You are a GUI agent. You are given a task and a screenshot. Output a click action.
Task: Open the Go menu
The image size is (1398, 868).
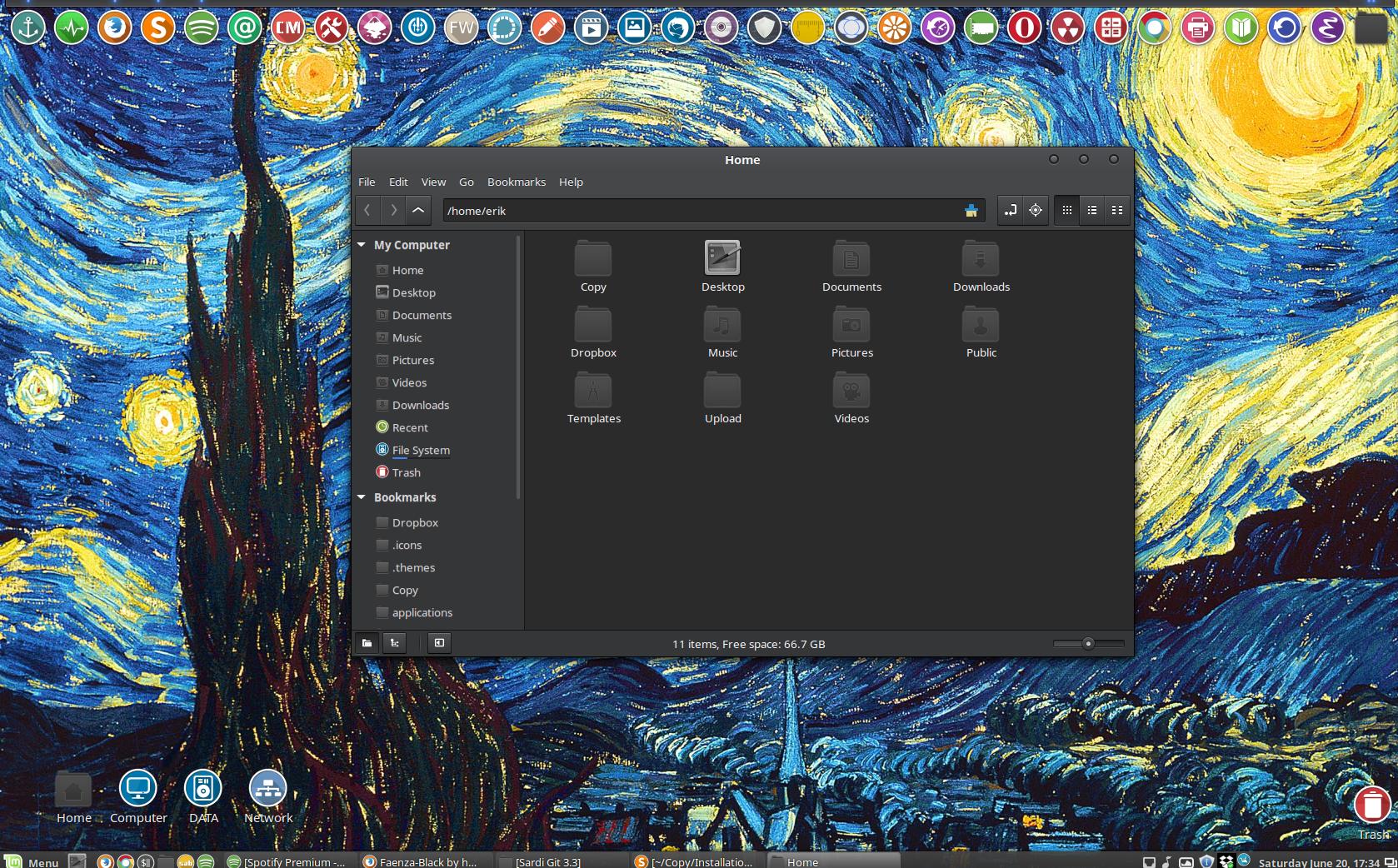point(467,182)
